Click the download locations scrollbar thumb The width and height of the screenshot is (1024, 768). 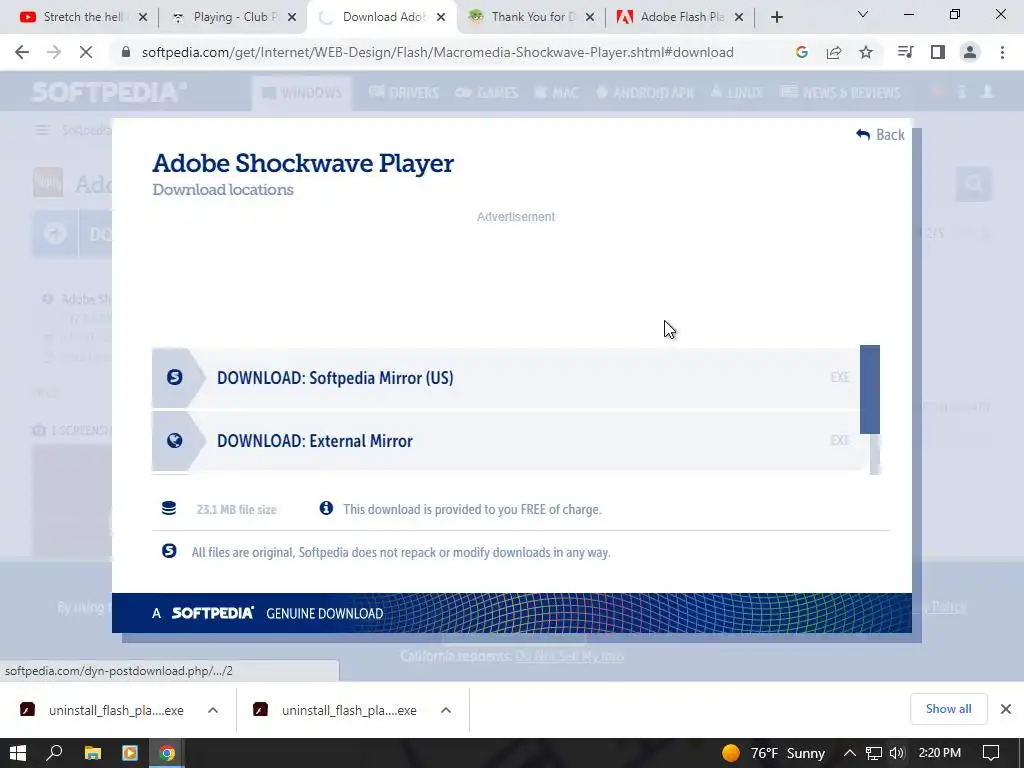point(870,389)
